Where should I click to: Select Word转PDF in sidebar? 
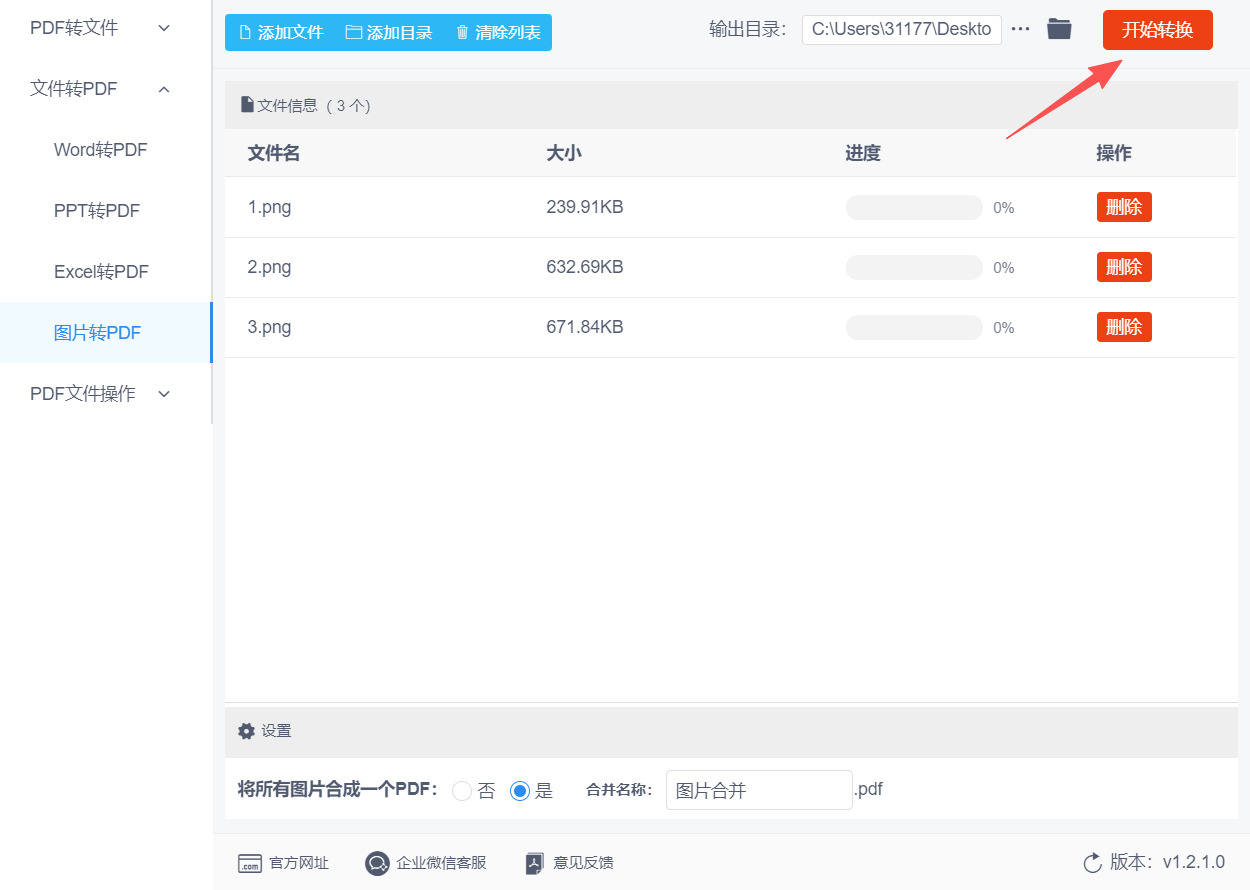[x=101, y=150]
